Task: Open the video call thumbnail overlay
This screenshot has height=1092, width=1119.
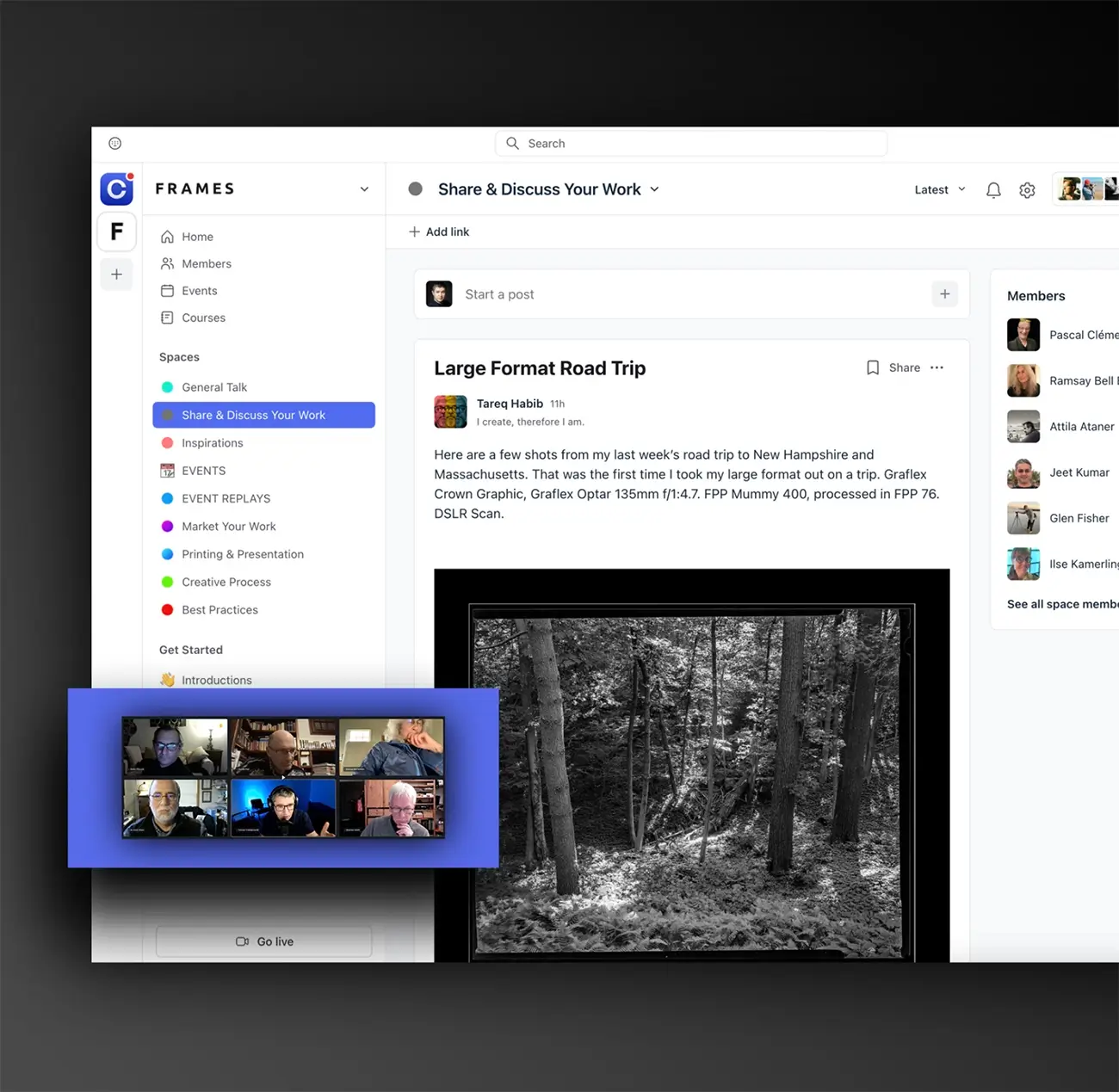Action: point(283,778)
